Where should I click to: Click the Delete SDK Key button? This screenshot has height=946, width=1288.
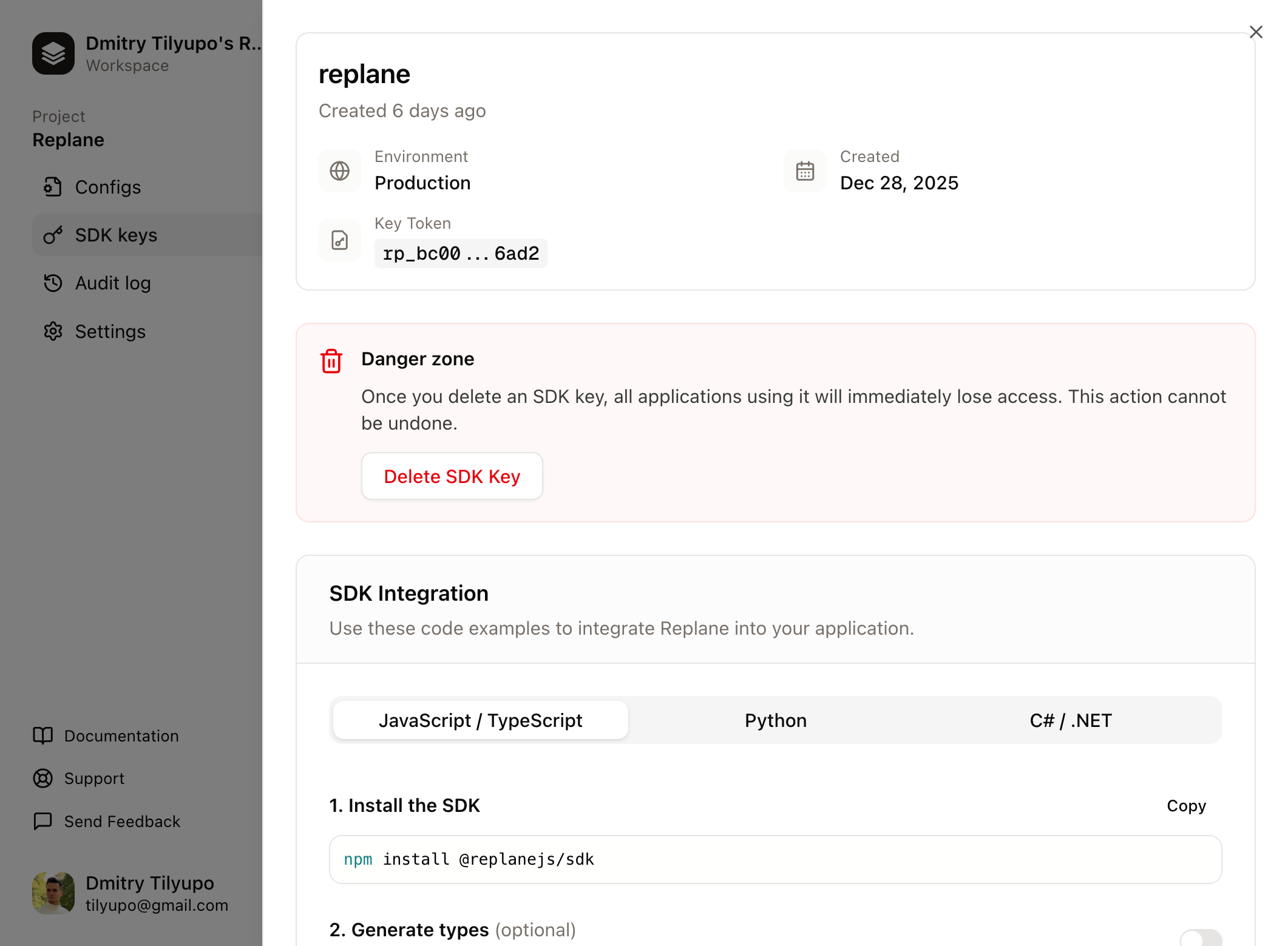click(452, 476)
